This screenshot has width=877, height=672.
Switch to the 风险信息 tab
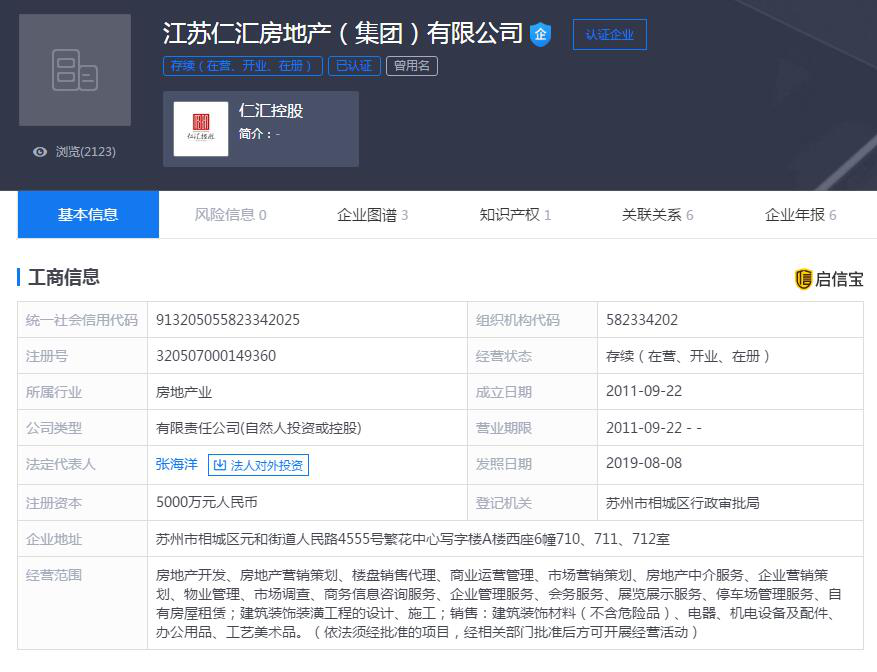point(230,215)
